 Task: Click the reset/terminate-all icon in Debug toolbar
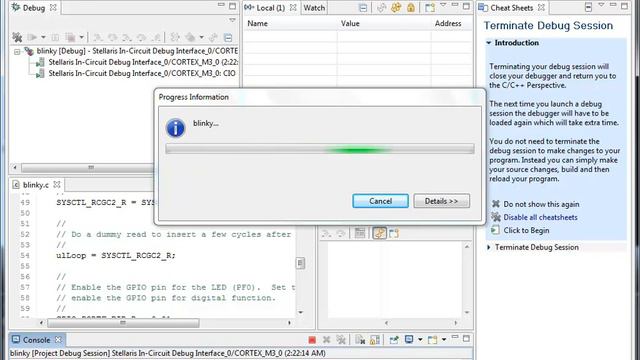pos(17,38)
